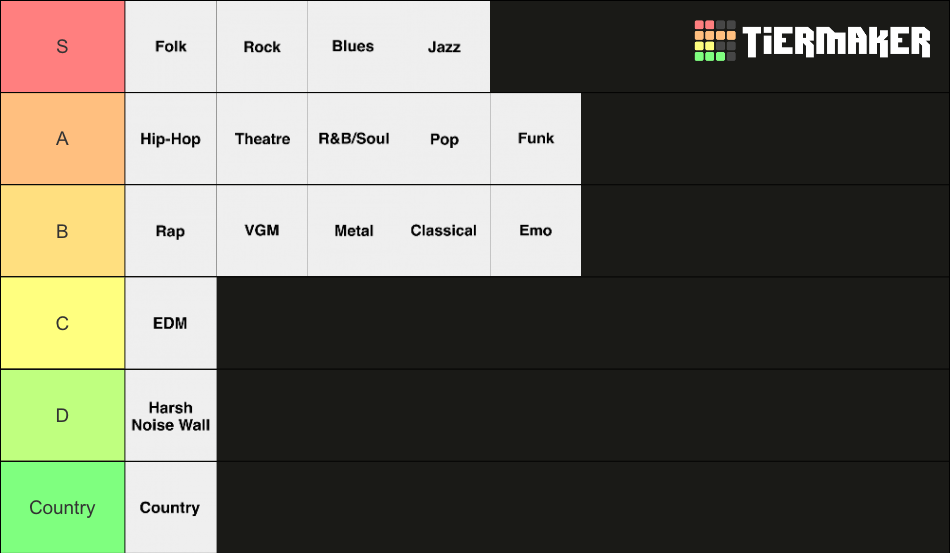Click the Funk tile in A tier
Viewport: 950px width, 553px height.
point(536,139)
